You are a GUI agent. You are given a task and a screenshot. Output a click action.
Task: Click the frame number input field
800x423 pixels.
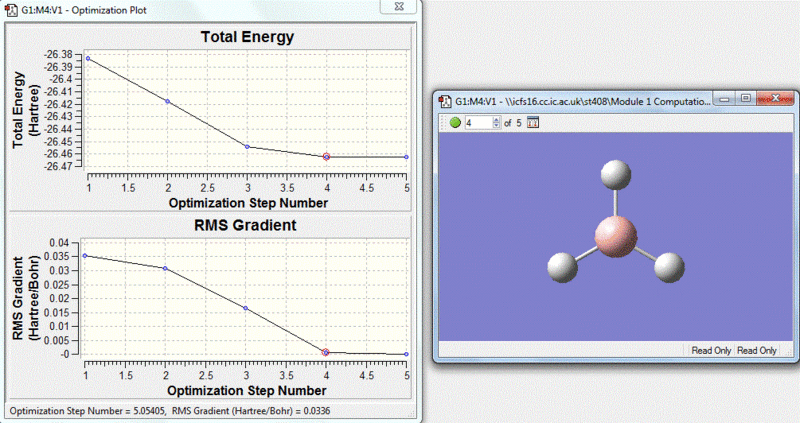pos(477,123)
